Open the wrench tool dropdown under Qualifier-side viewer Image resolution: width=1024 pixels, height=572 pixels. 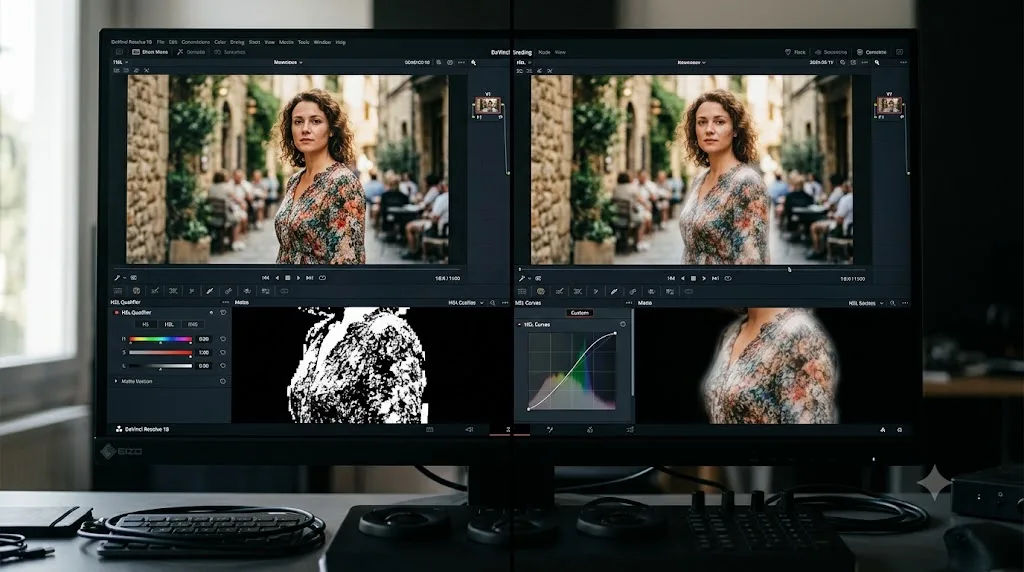pyautogui.click(x=120, y=278)
